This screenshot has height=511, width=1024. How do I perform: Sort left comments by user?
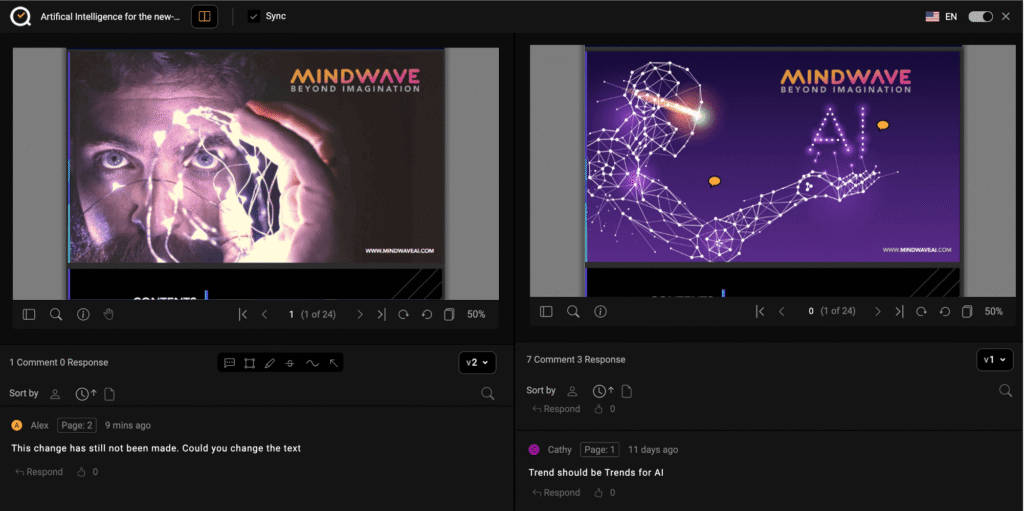[x=55, y=394]
